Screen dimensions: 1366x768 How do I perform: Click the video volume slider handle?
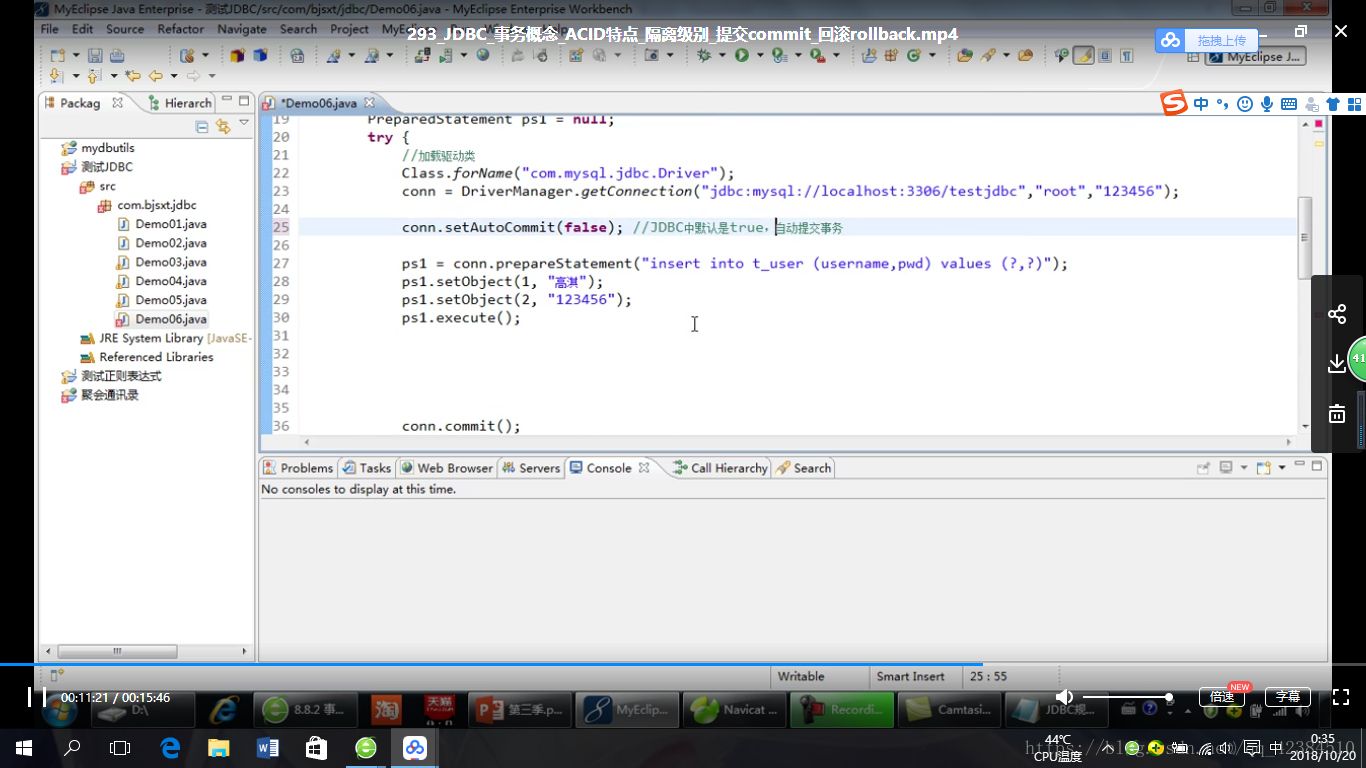coord(1168,697)
